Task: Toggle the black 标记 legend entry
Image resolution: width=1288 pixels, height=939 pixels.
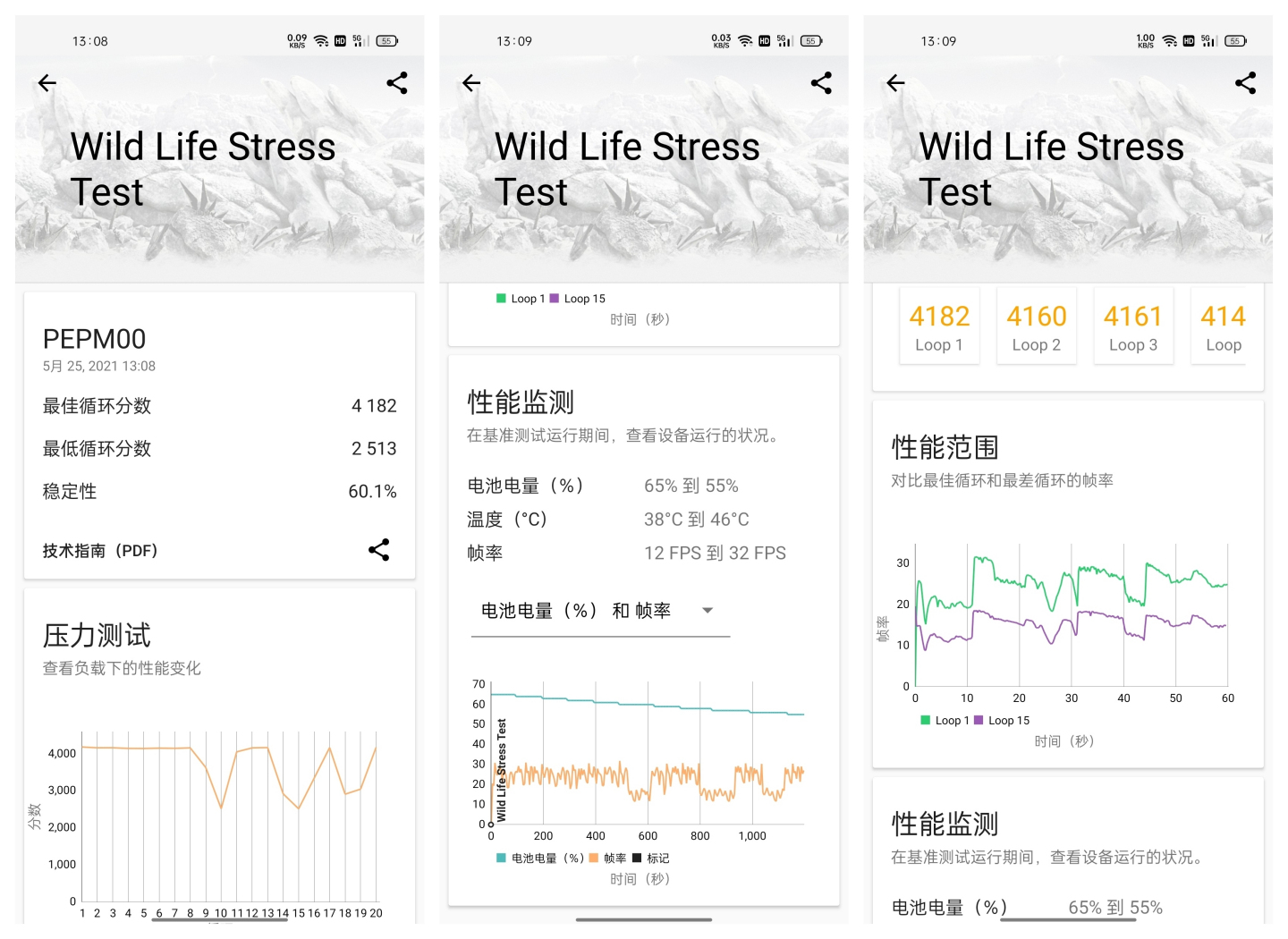Action: pos(651,859)
